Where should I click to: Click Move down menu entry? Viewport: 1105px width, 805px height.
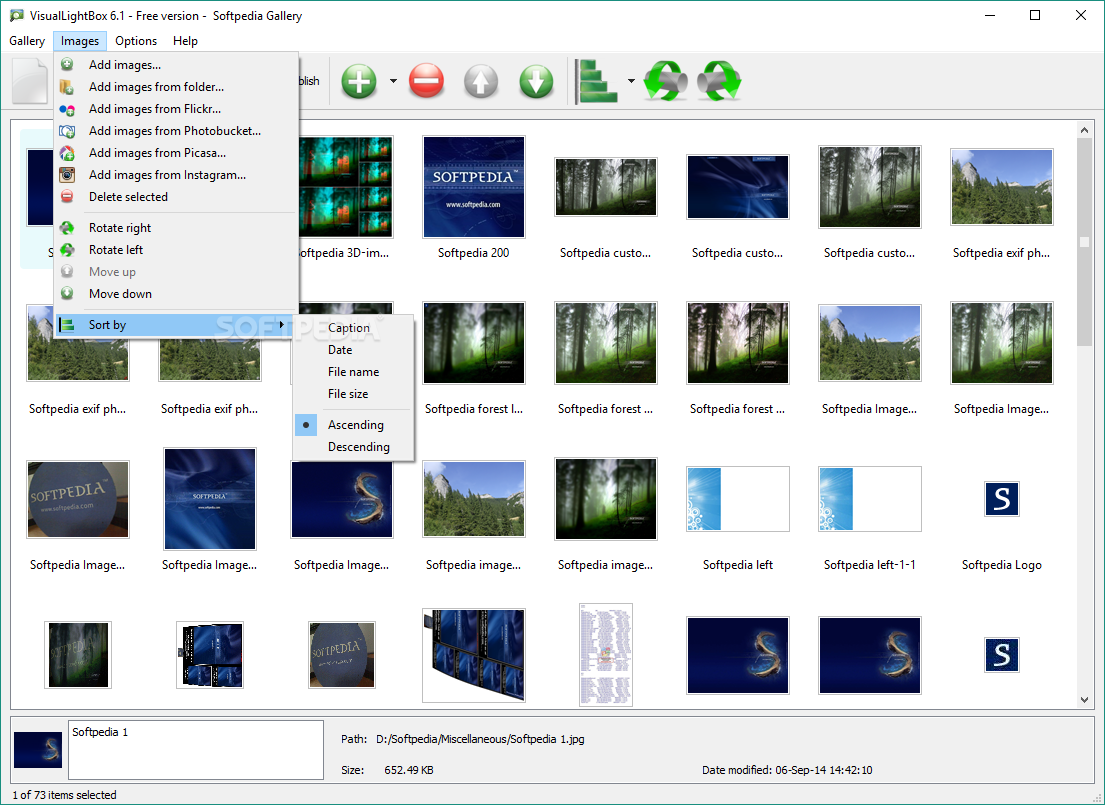176,294
